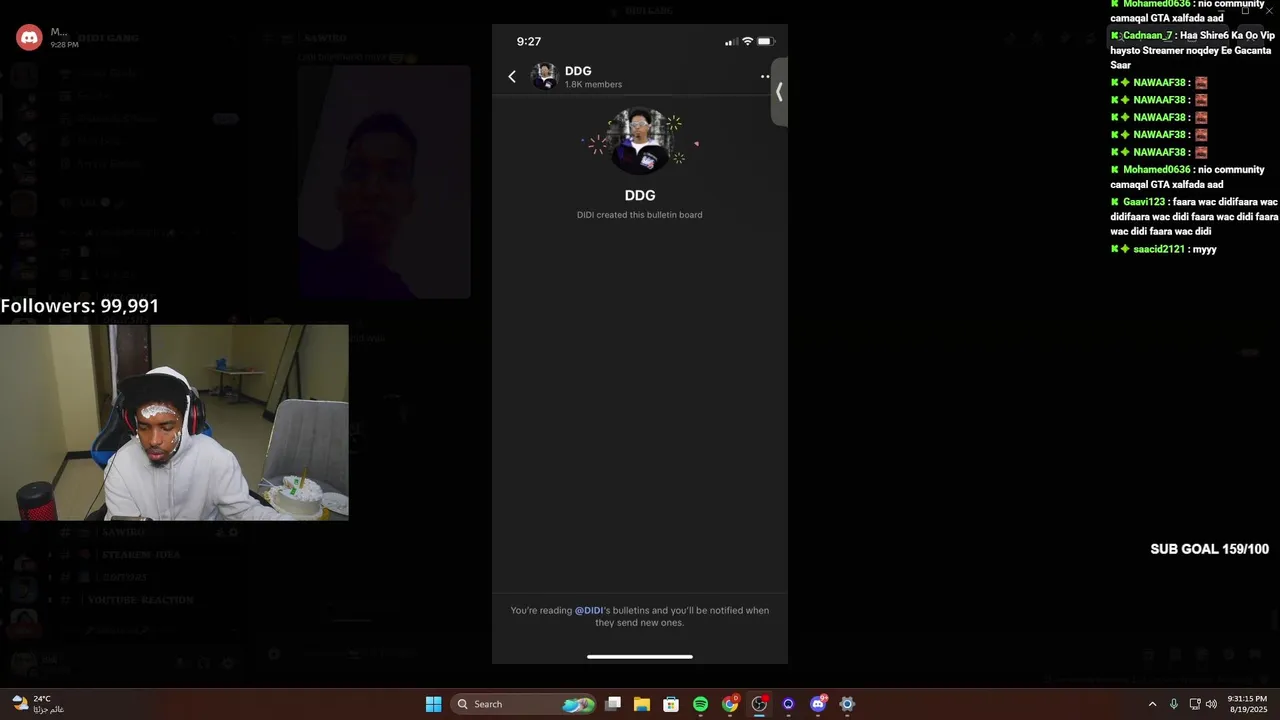This screenshot has width=1280, height=720.
Task: Click saacid2121 username in chat
Action: [1159, 249]
